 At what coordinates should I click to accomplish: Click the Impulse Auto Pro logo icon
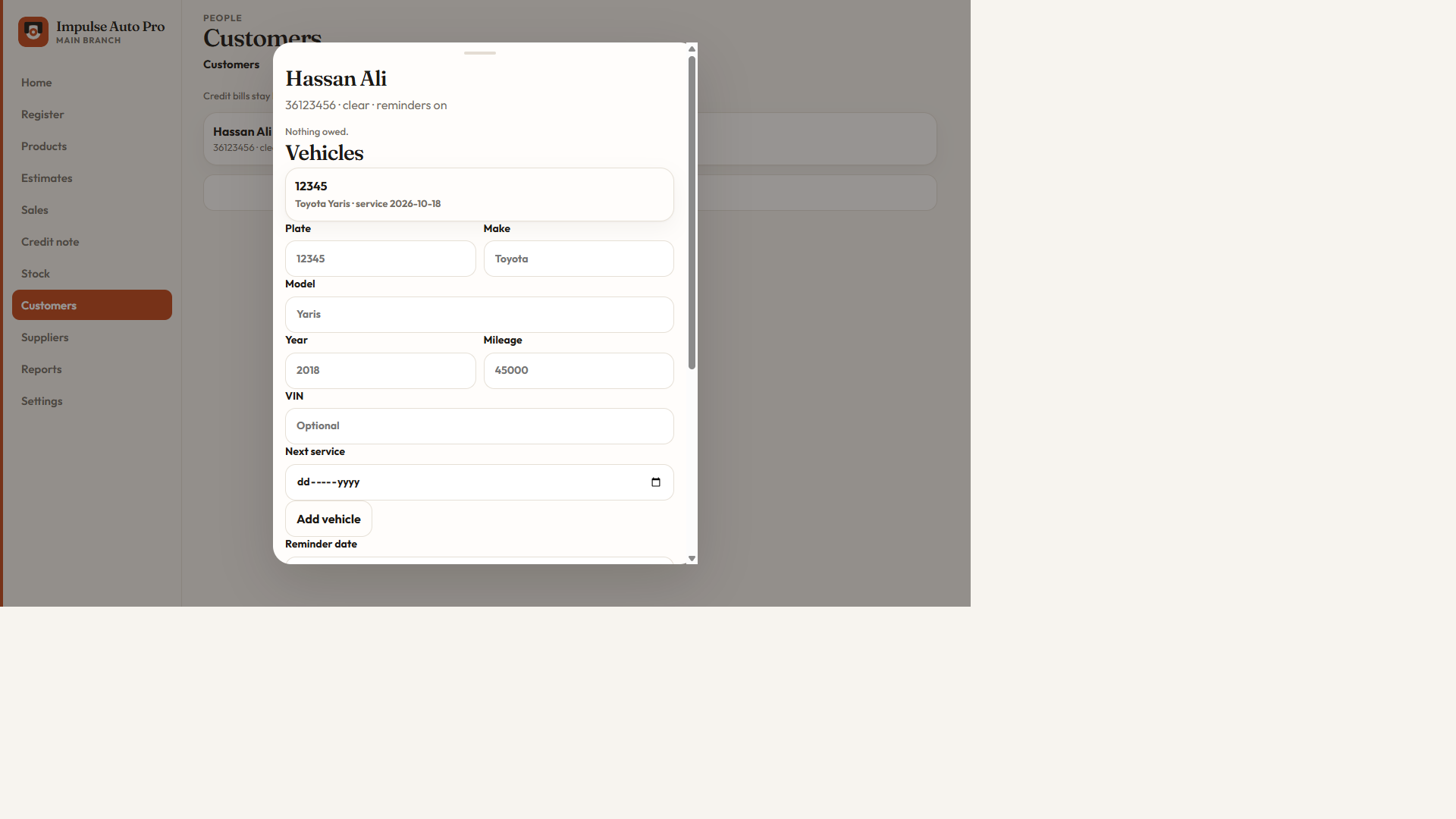coord(33,32)
